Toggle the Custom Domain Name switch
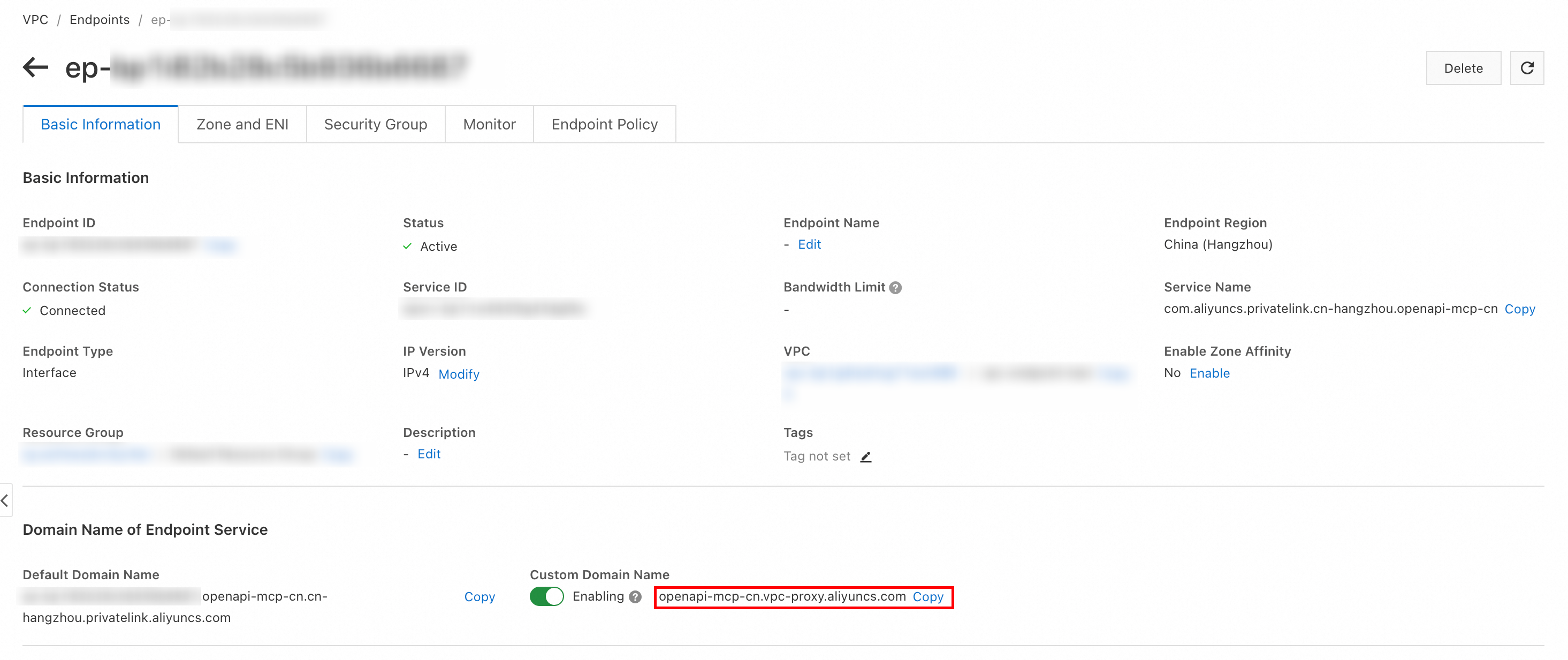 (546, 596)
